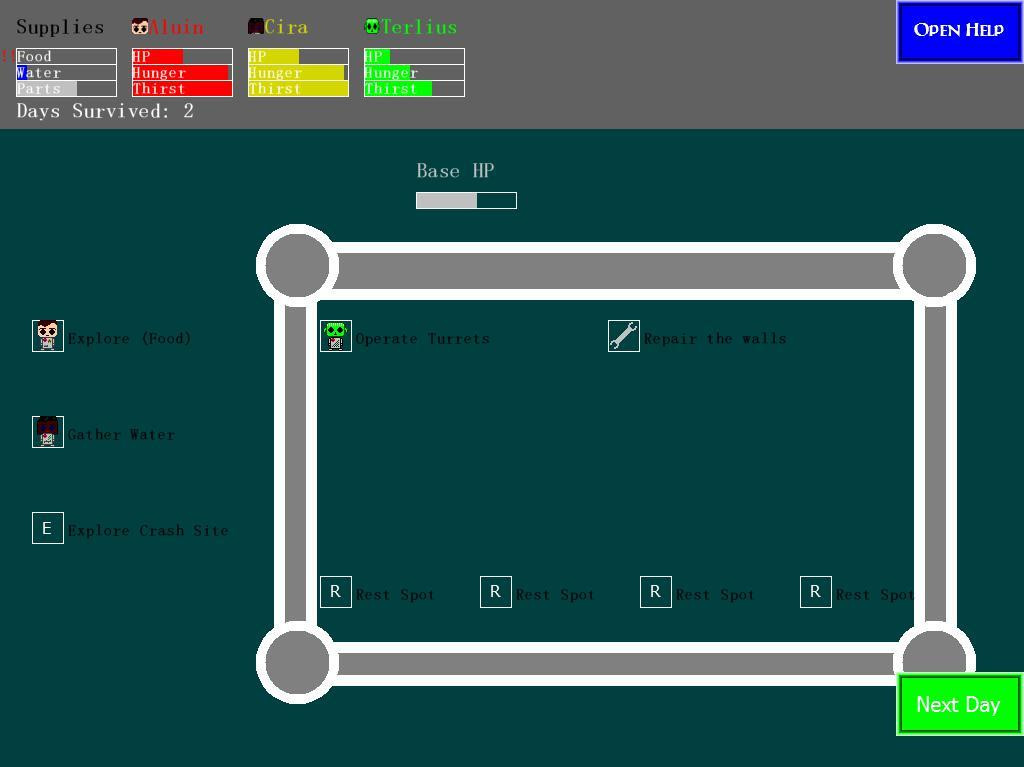Screen dimensions: 1024x767
Task: Click the green "Terlius" name text
Action: [419, 27]
